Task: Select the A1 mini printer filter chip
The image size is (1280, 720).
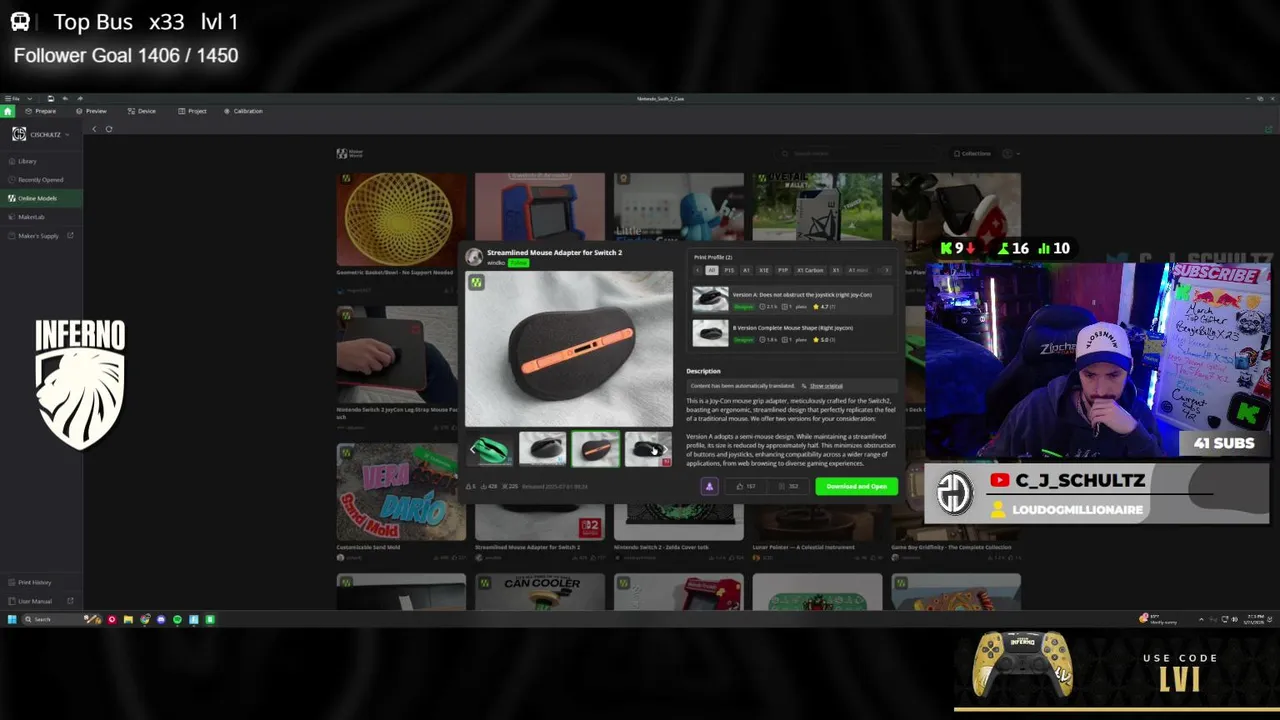Action: pyautogui.click(x=858, y=270)
